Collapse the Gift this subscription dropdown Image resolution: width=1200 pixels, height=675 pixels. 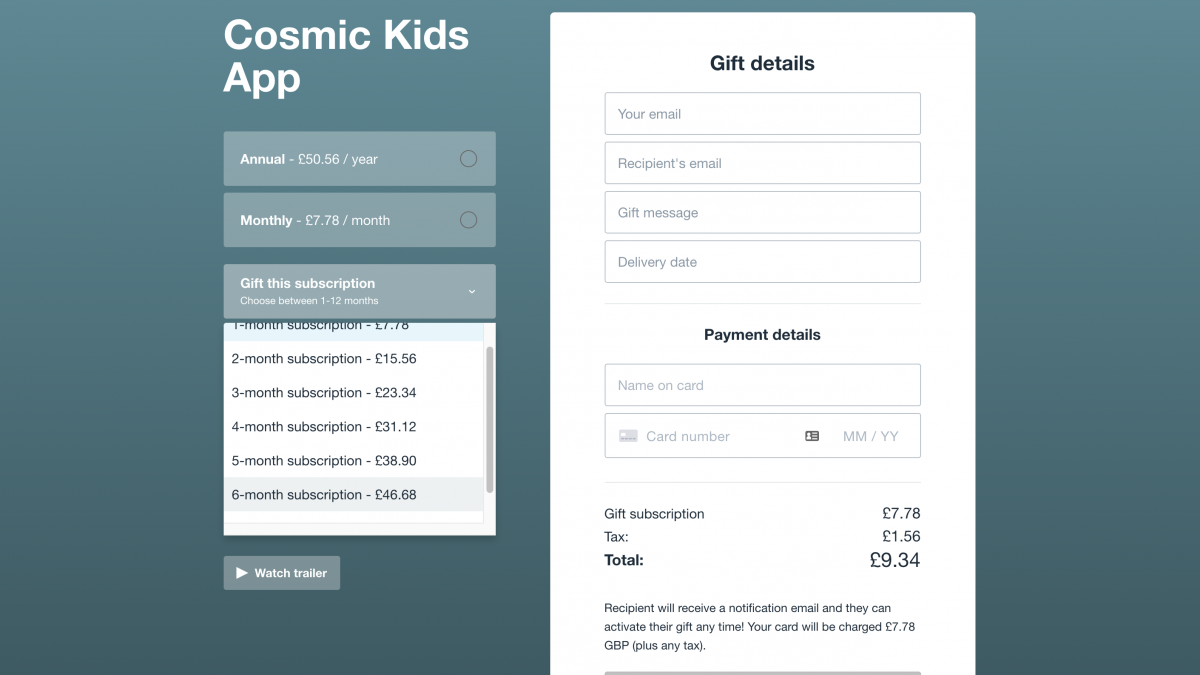pyautogui.click(x=359, y=291)
